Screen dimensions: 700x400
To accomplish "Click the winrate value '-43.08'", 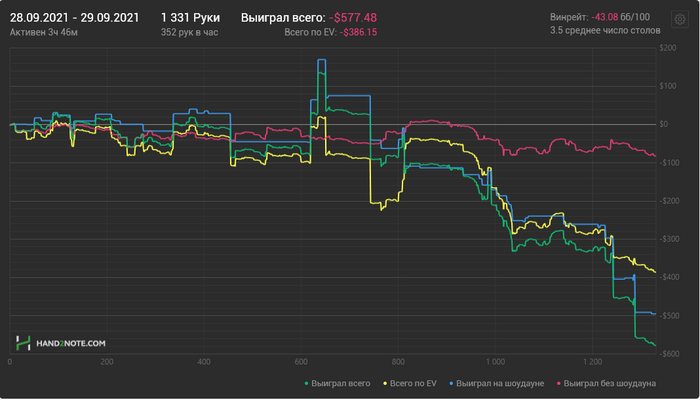I will 604,17.
